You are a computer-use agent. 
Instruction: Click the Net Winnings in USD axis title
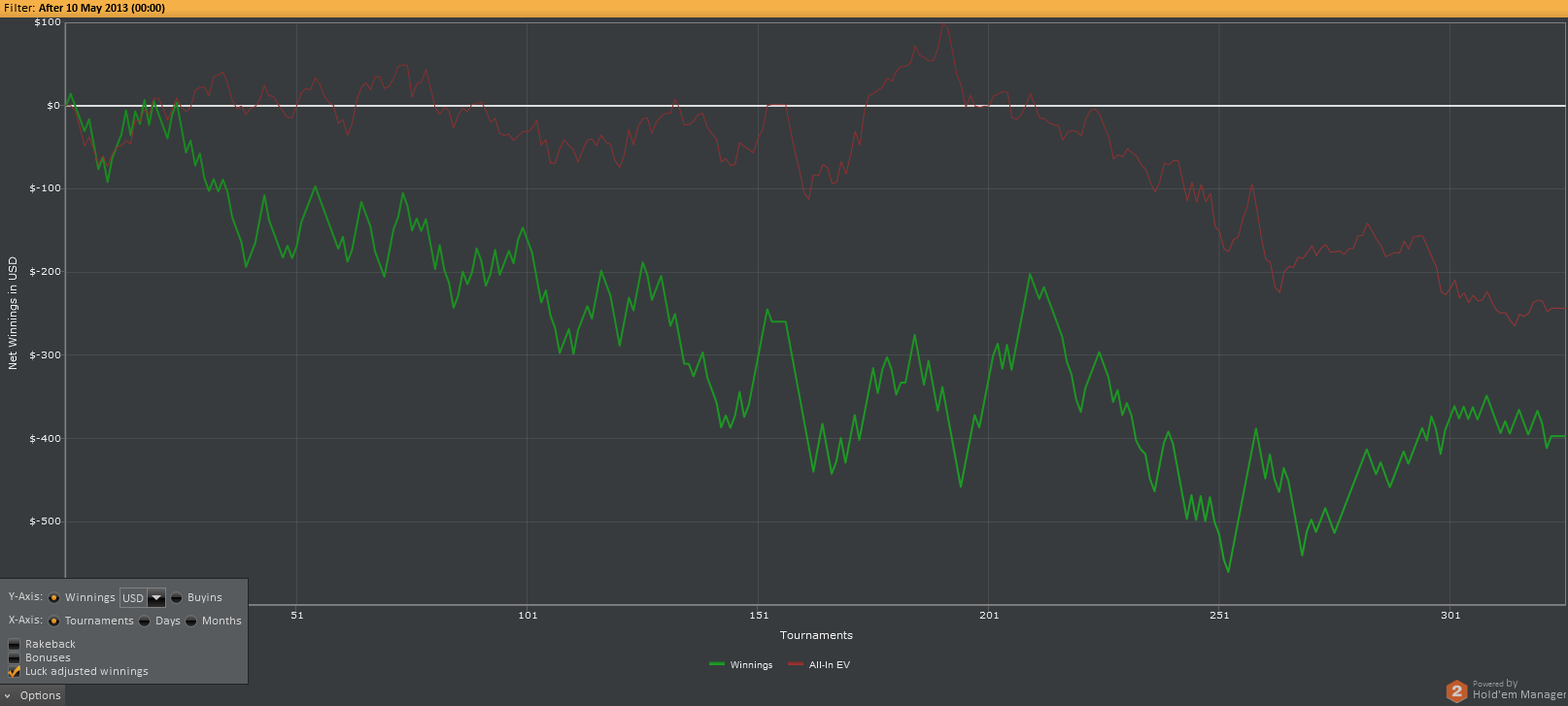(x=13, y=313)
